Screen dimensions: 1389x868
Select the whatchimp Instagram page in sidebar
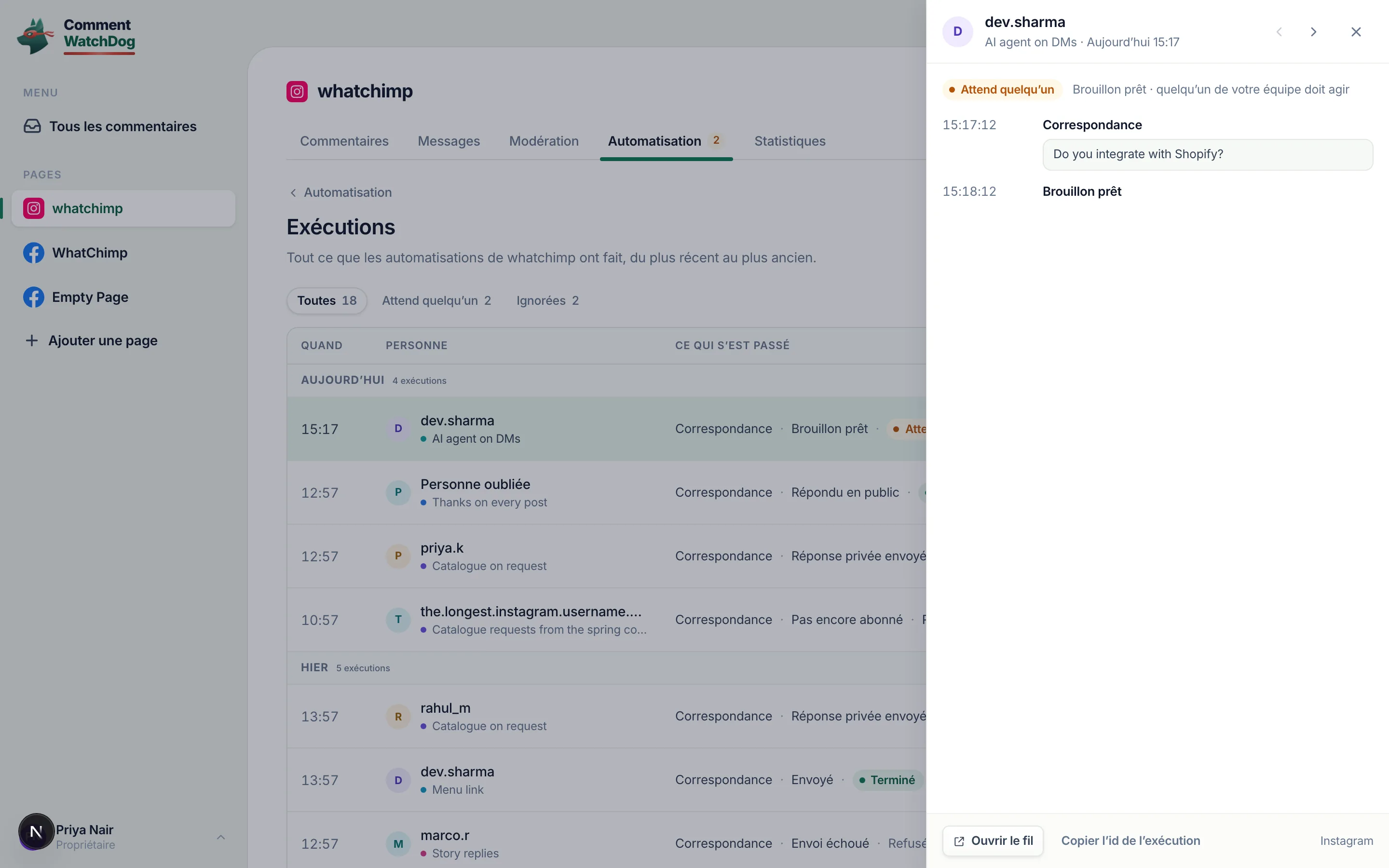123,208
